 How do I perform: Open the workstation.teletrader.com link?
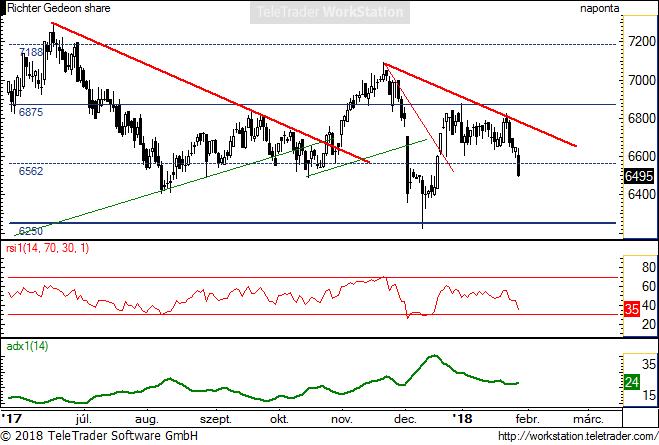[x=578, y=436]
